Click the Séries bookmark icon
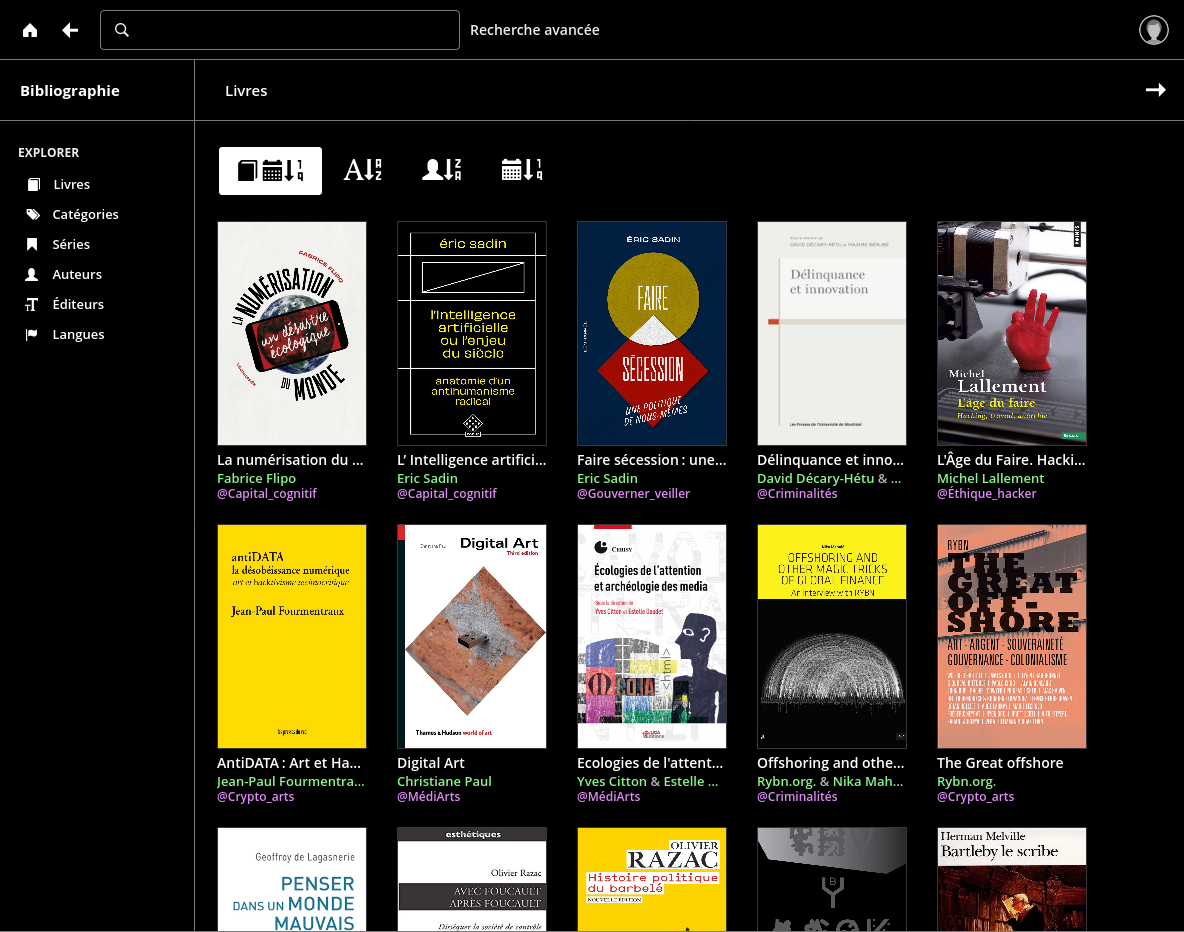The image size is (1184, 932). 32,245
